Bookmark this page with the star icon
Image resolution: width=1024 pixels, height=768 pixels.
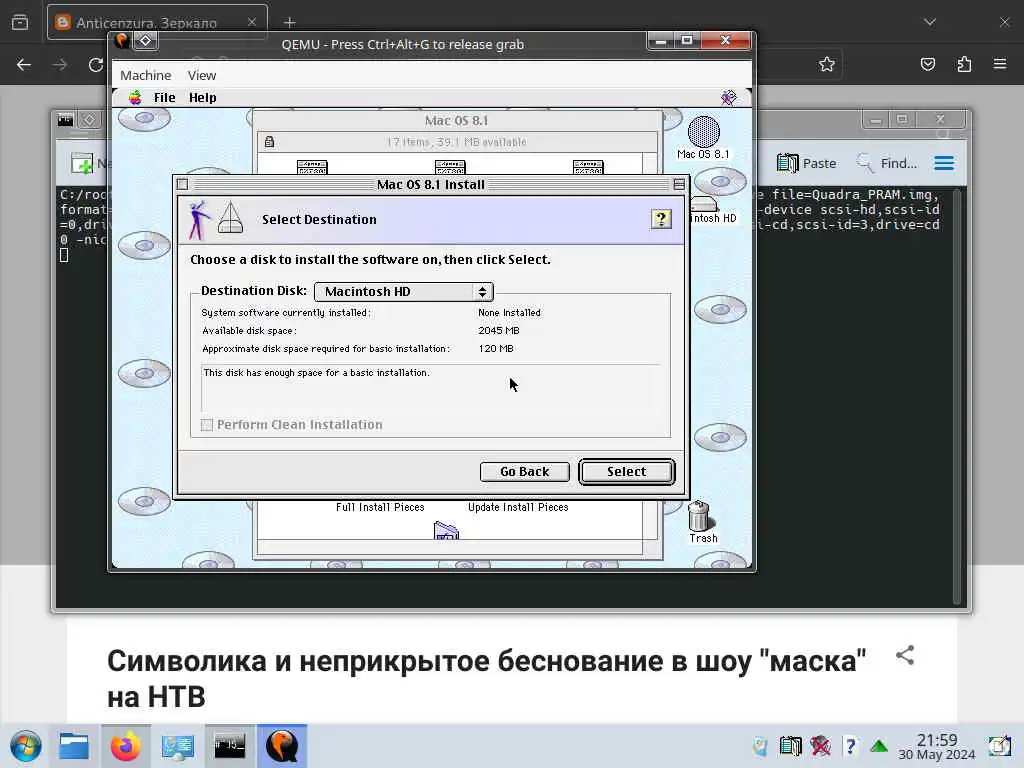827,64
